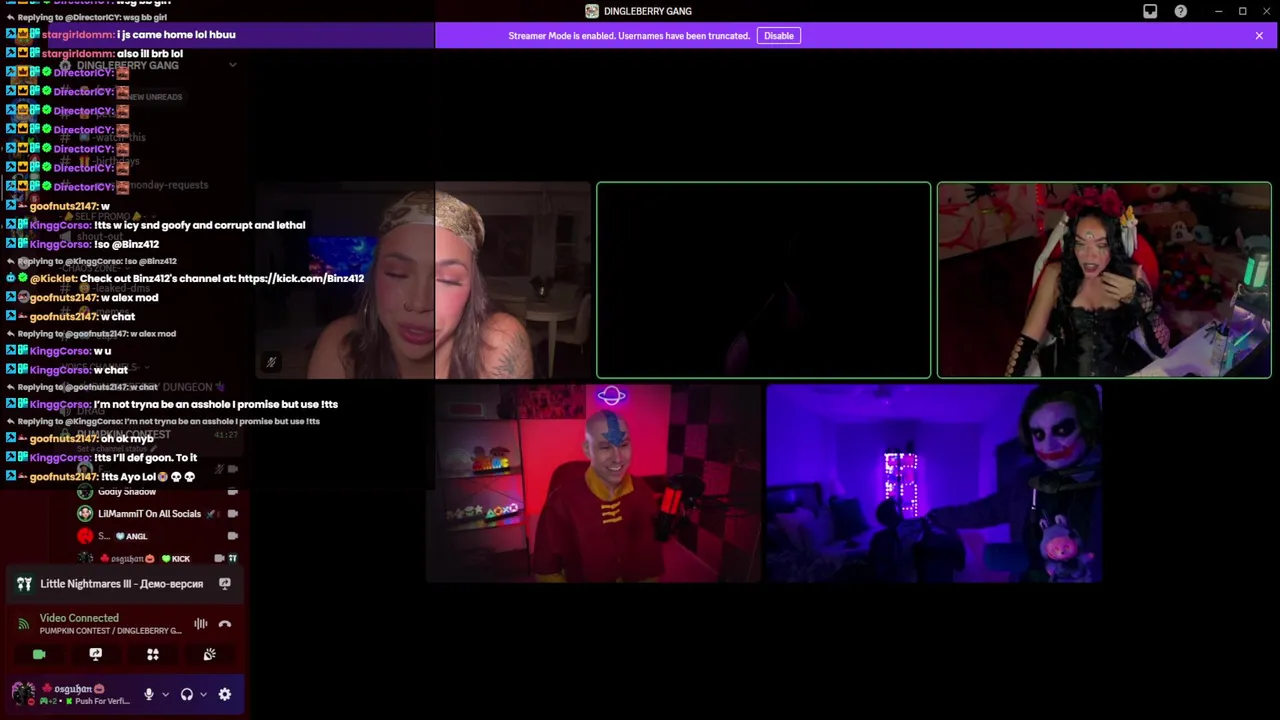Image resolution: width=1280 pixels, height=720 pixels.
Task: Jump to the NEW UNREADS indicator
Action: (155, 97)
